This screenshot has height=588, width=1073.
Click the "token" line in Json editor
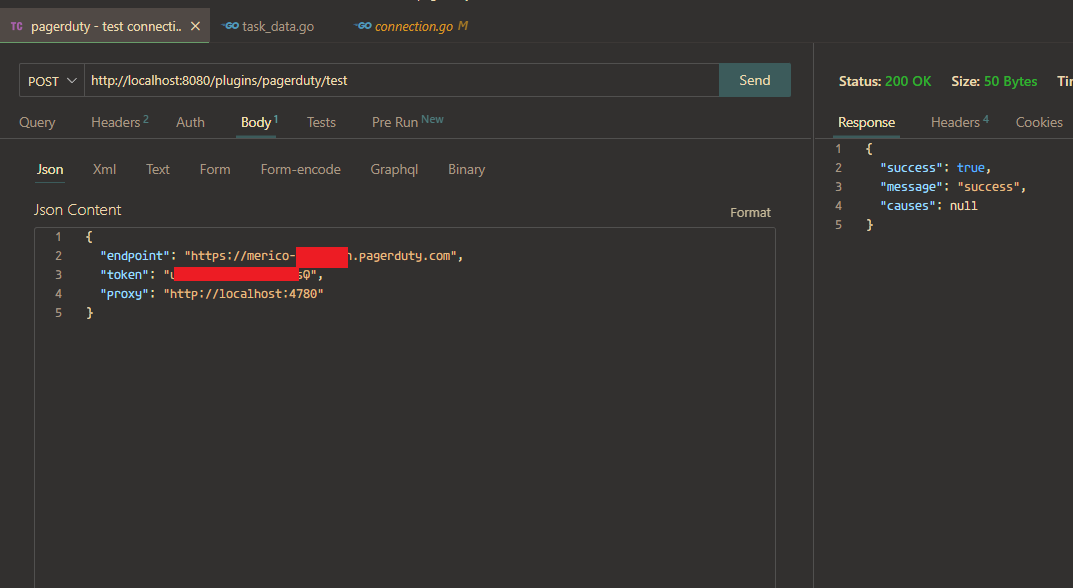click(x=211, y=274)
